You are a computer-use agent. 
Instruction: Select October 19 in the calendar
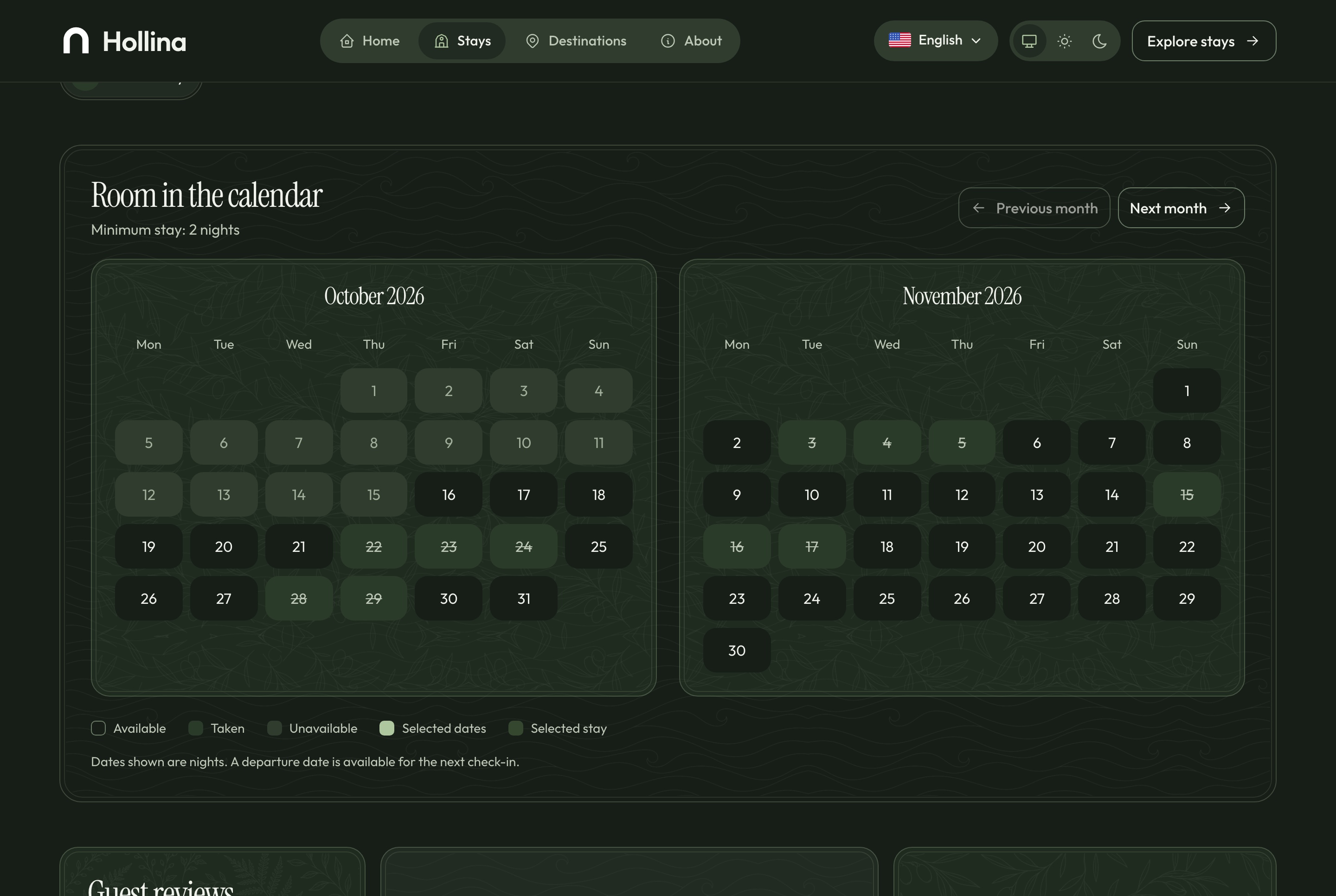click(148, 547)
